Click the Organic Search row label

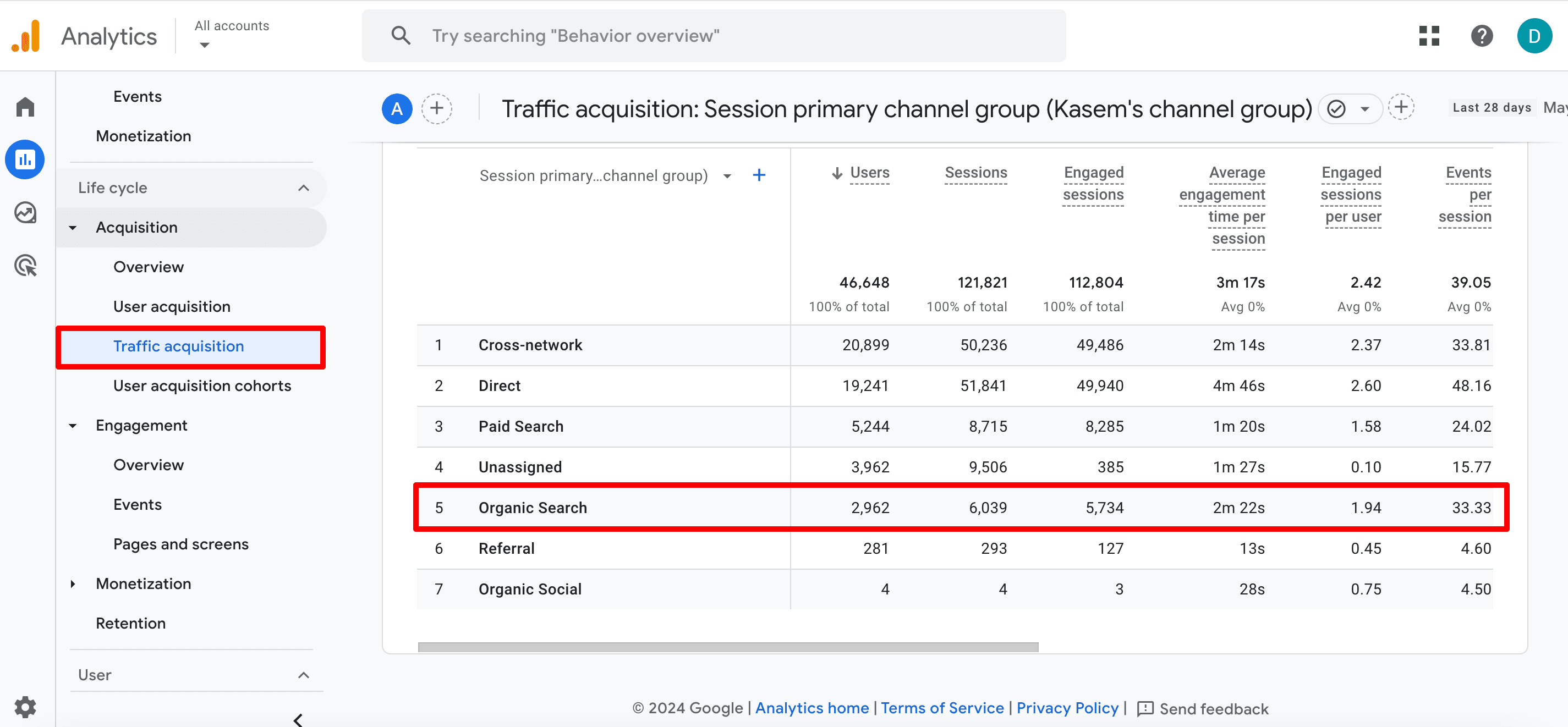pyautogui.click(x=533, y=509)
